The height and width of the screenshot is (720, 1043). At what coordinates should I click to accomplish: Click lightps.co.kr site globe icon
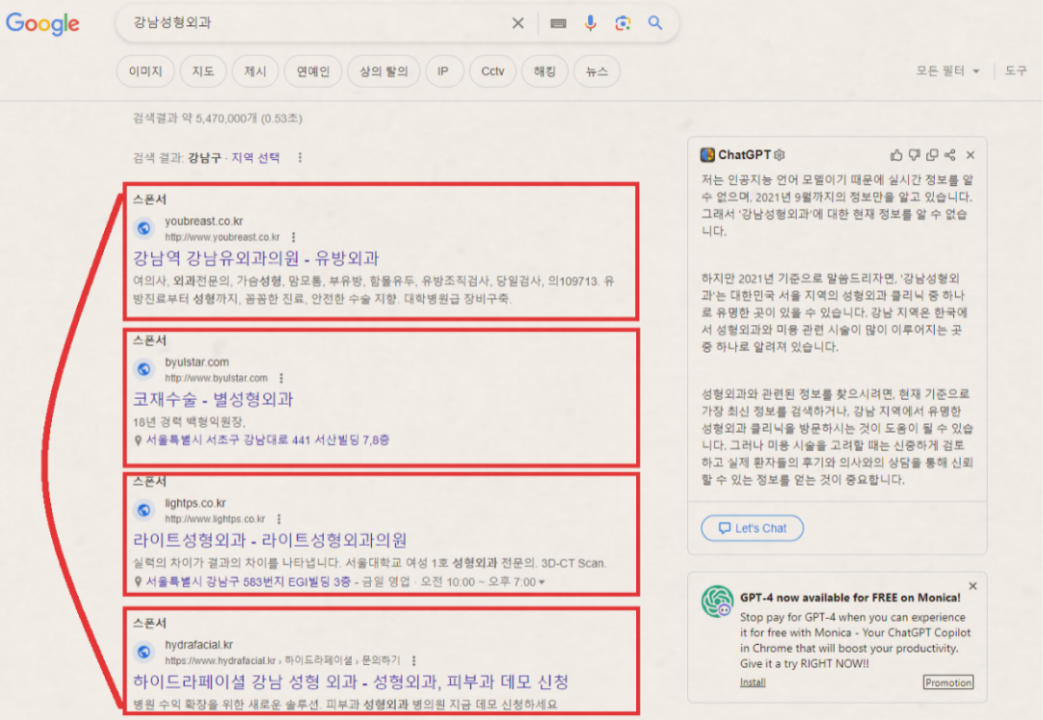[x=144, y=510]
